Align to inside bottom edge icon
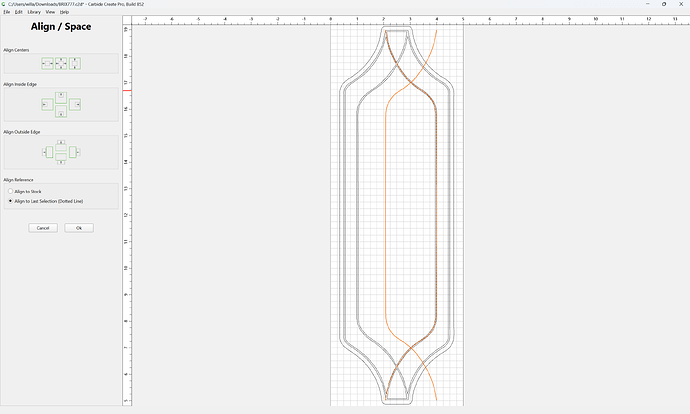Viewport: 690px width, 414px height. [61, 112]
